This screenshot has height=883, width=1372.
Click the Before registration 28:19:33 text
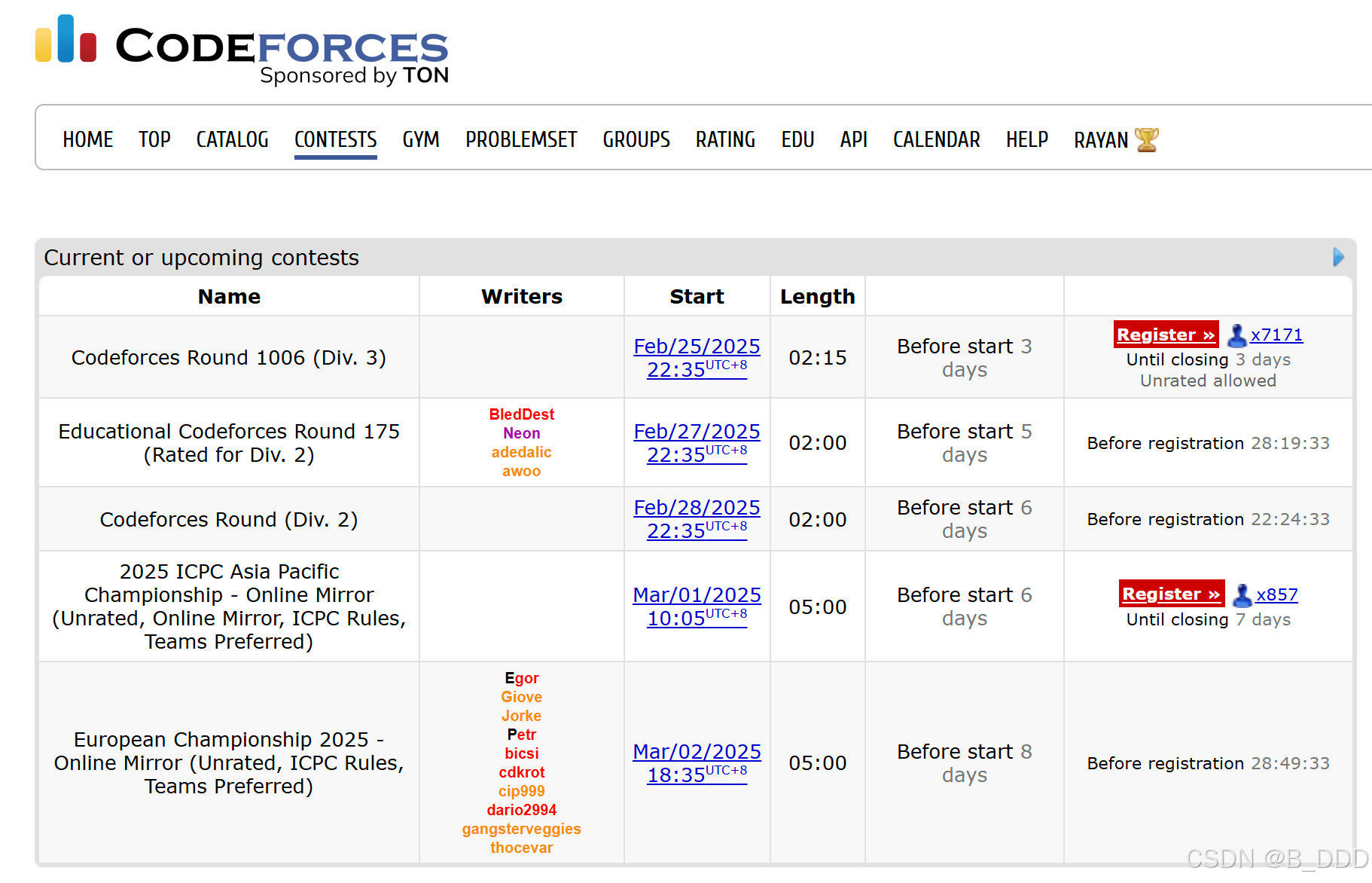coord(1208,443)
